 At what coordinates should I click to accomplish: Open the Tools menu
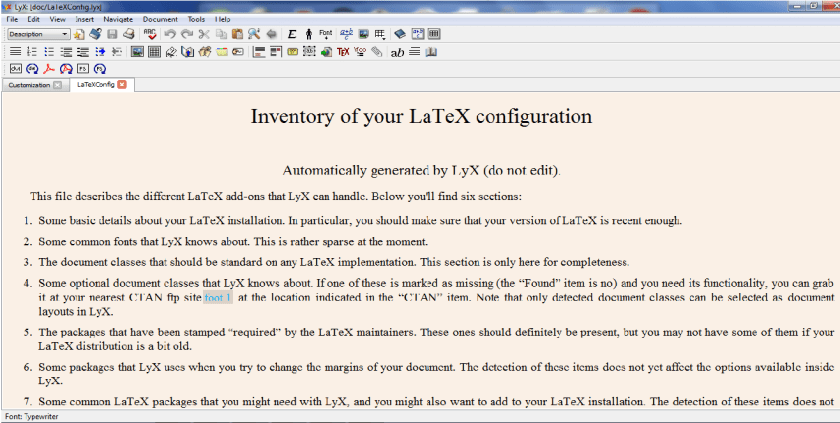point(196,19)
